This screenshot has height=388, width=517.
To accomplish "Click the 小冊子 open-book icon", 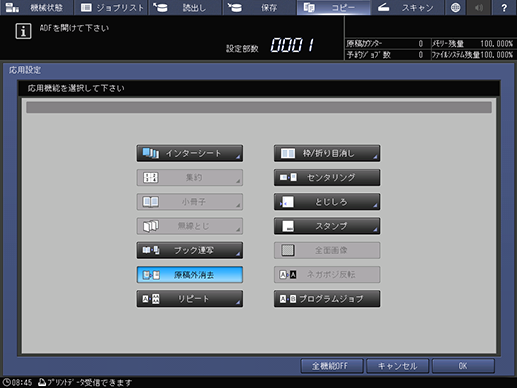I will [x=151, y=202].
